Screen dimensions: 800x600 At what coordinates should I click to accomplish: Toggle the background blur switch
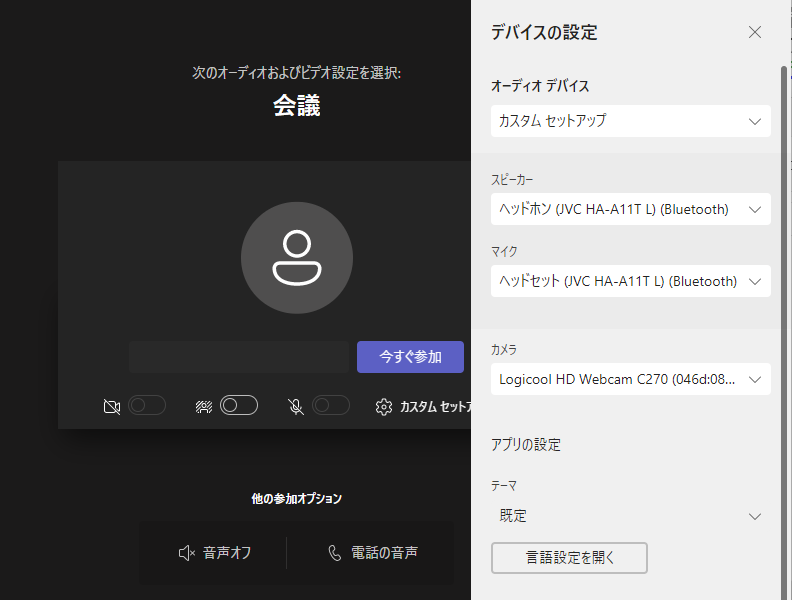point(239,406)
